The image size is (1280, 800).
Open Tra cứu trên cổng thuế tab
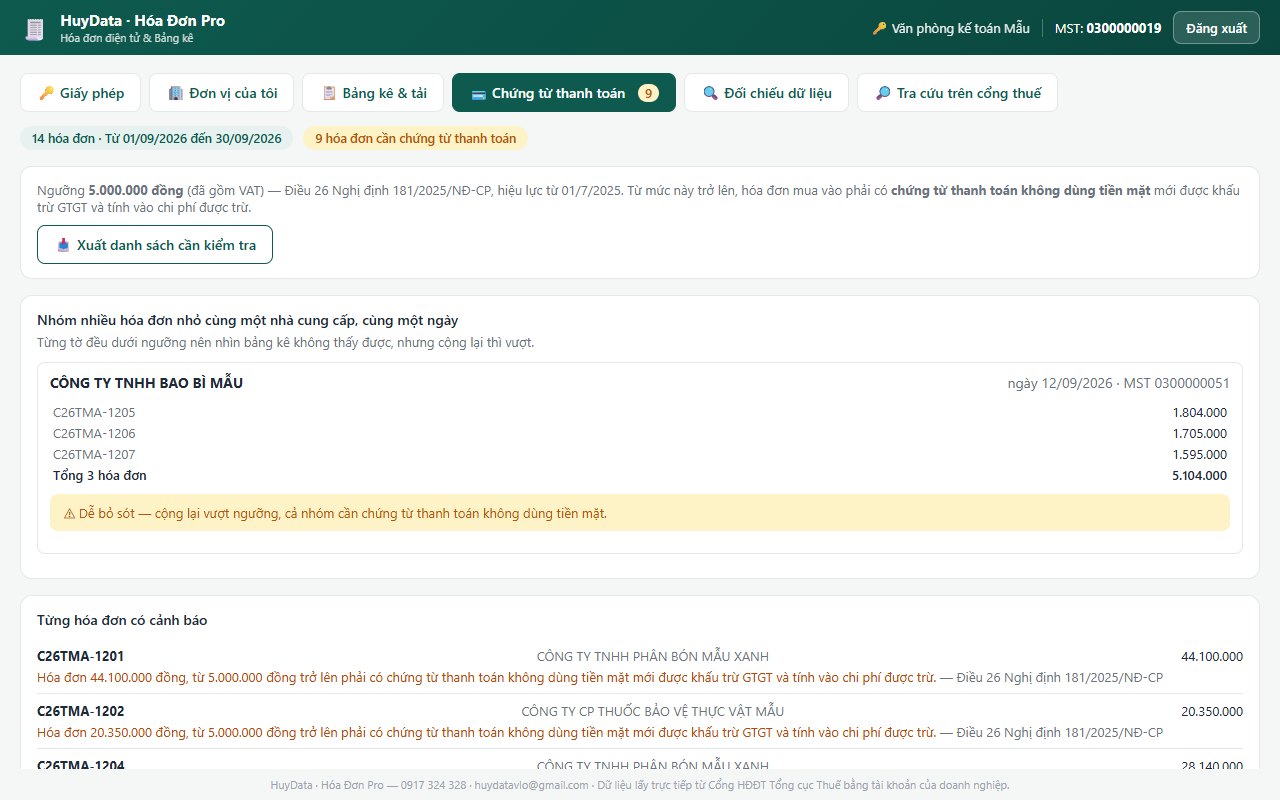pos(957,93)
